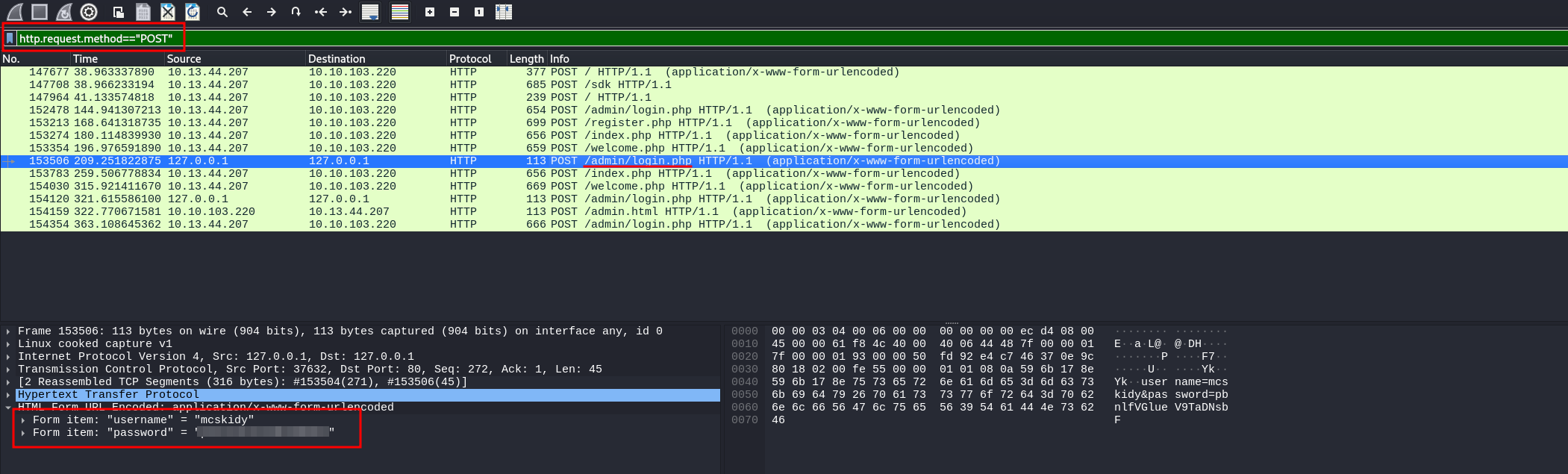Go to the first packet
This screenshot has height=474, width=1568.
coord(321,12)
